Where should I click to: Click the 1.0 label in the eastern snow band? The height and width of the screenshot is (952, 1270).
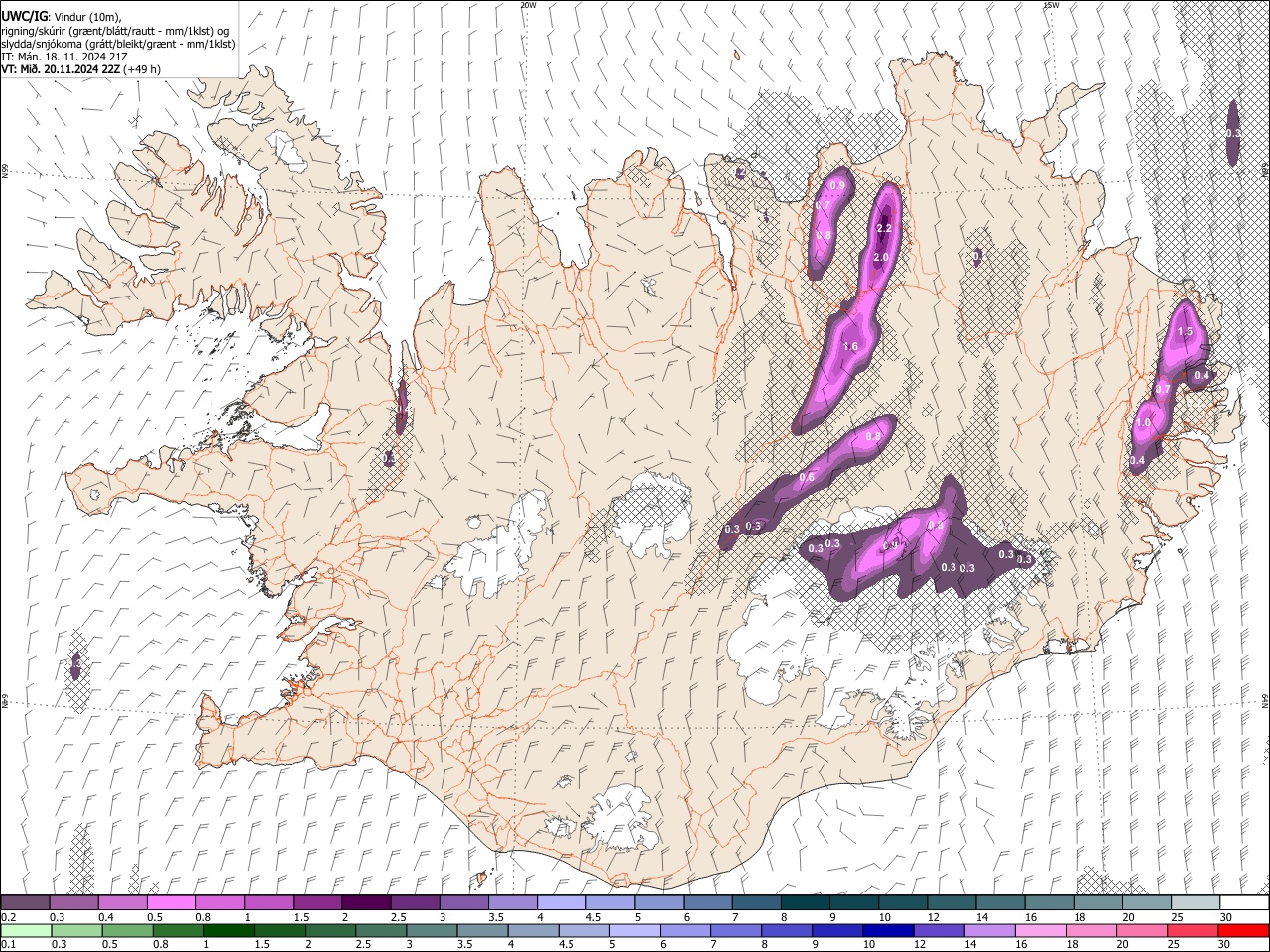1143,423
